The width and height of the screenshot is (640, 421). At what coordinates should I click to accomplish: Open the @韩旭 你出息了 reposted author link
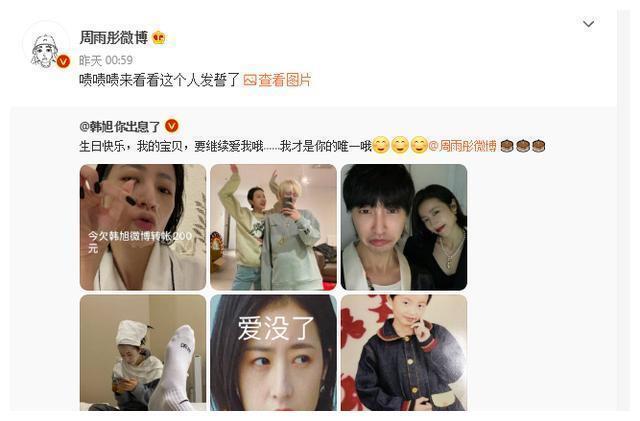tap(120, 127)
